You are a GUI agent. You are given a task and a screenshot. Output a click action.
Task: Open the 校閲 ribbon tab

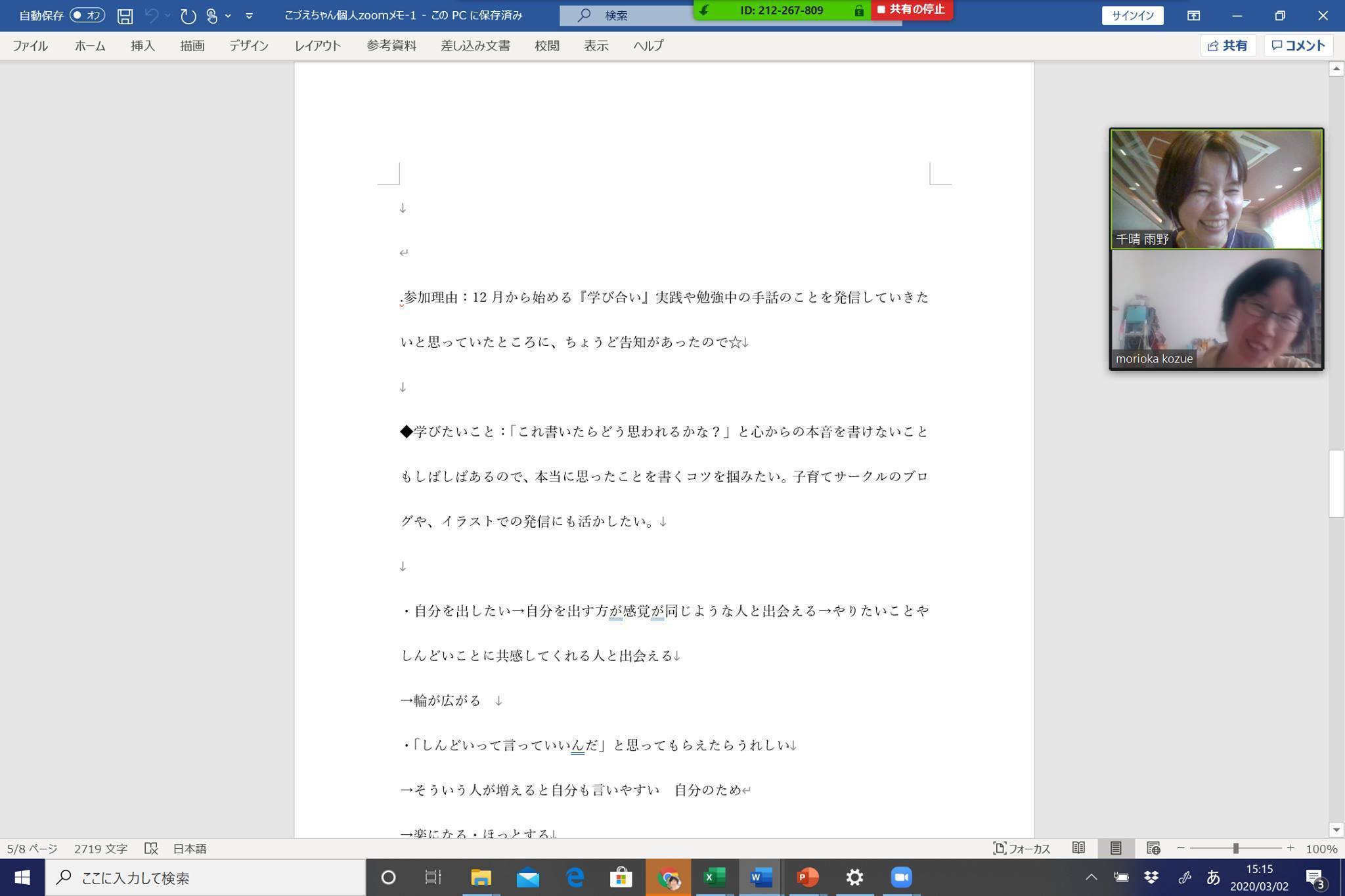(x=546, y=46)
